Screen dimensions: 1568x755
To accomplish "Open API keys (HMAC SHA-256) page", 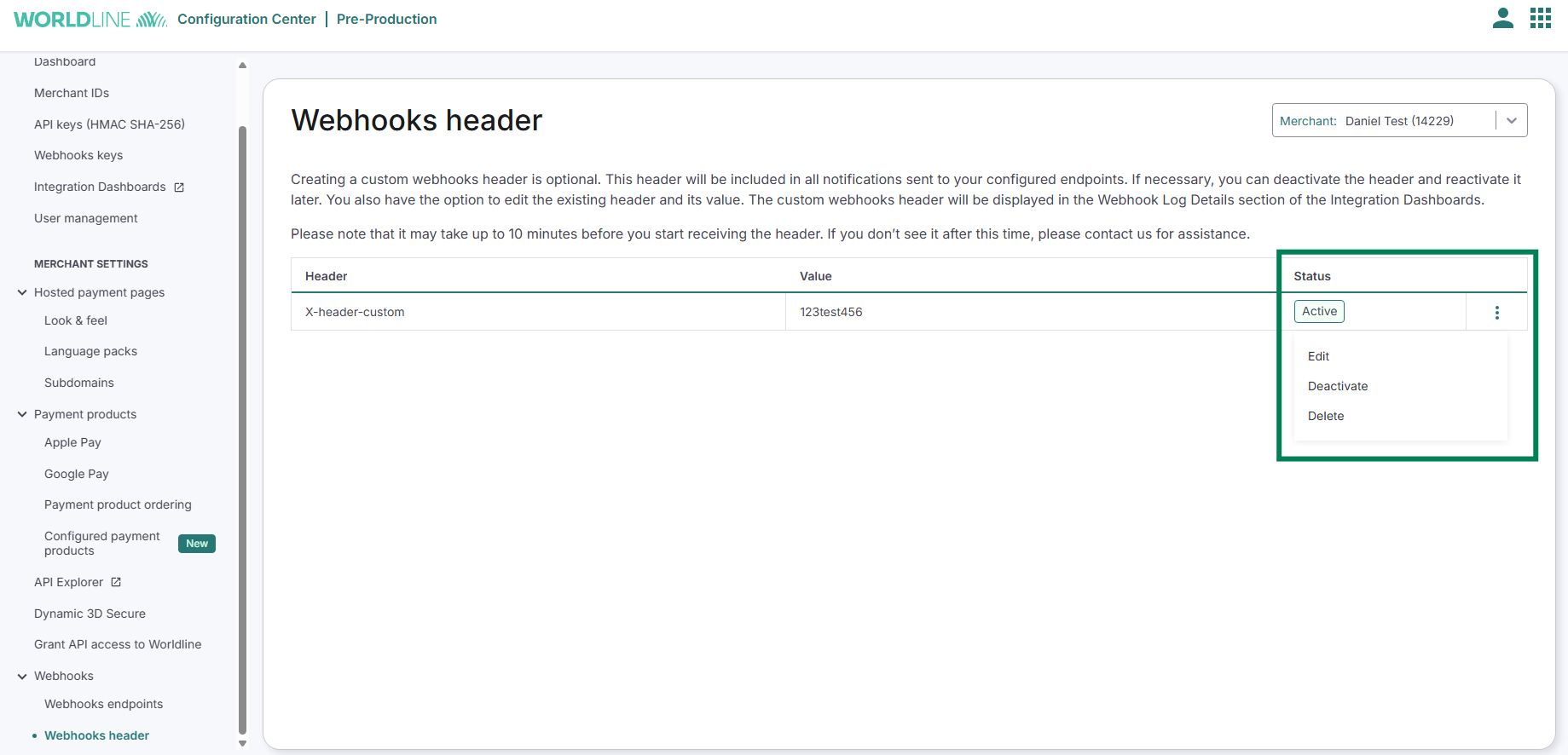I will pos(109,124).
